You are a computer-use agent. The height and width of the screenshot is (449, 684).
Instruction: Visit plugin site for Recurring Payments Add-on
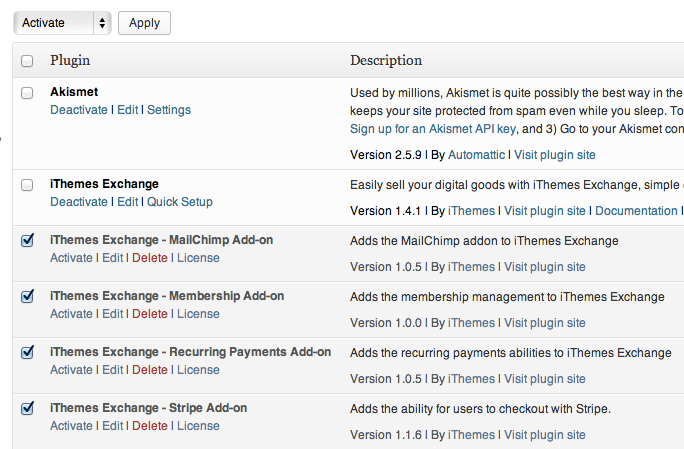(545, 379)
